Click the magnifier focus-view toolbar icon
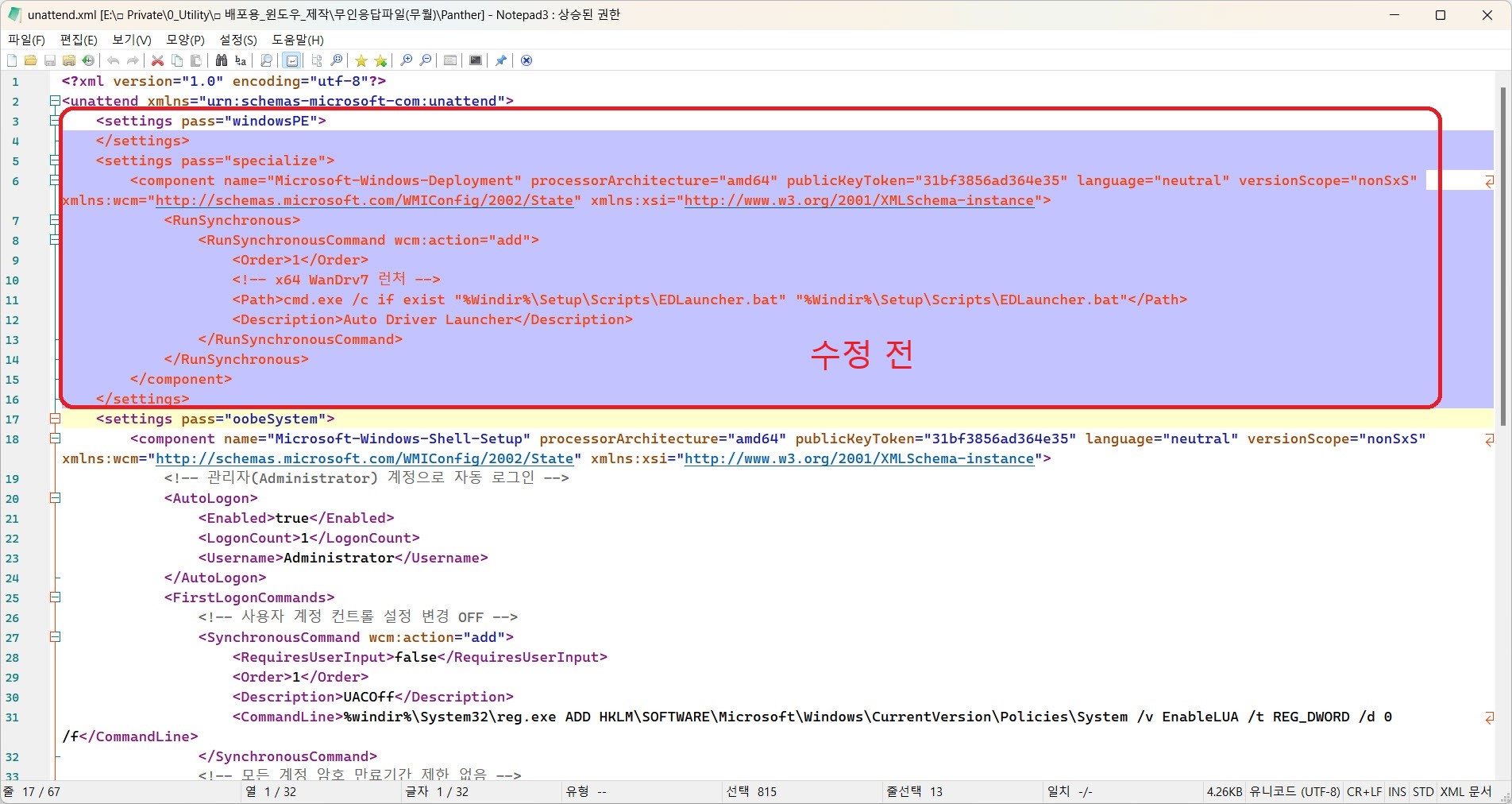Viewport: 1512px width, 804px height. [x=336, y=60]
